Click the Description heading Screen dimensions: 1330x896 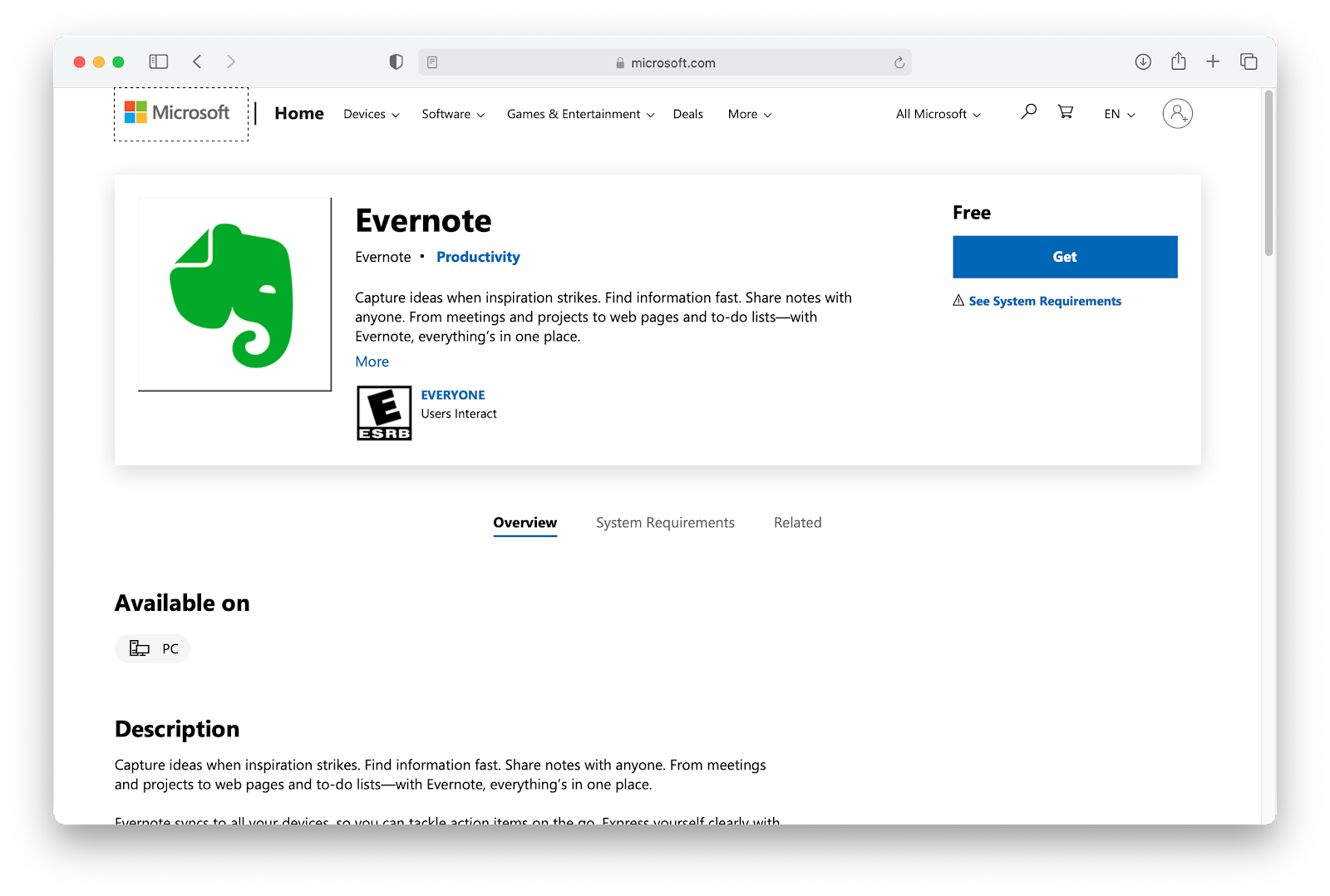tap(177, 729)
